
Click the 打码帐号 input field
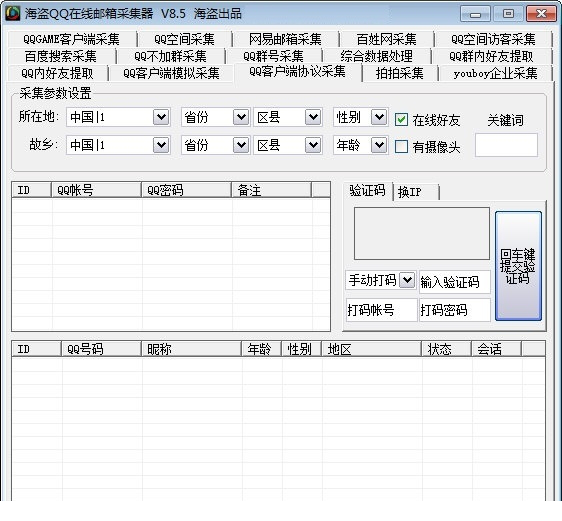coord(381,310)
